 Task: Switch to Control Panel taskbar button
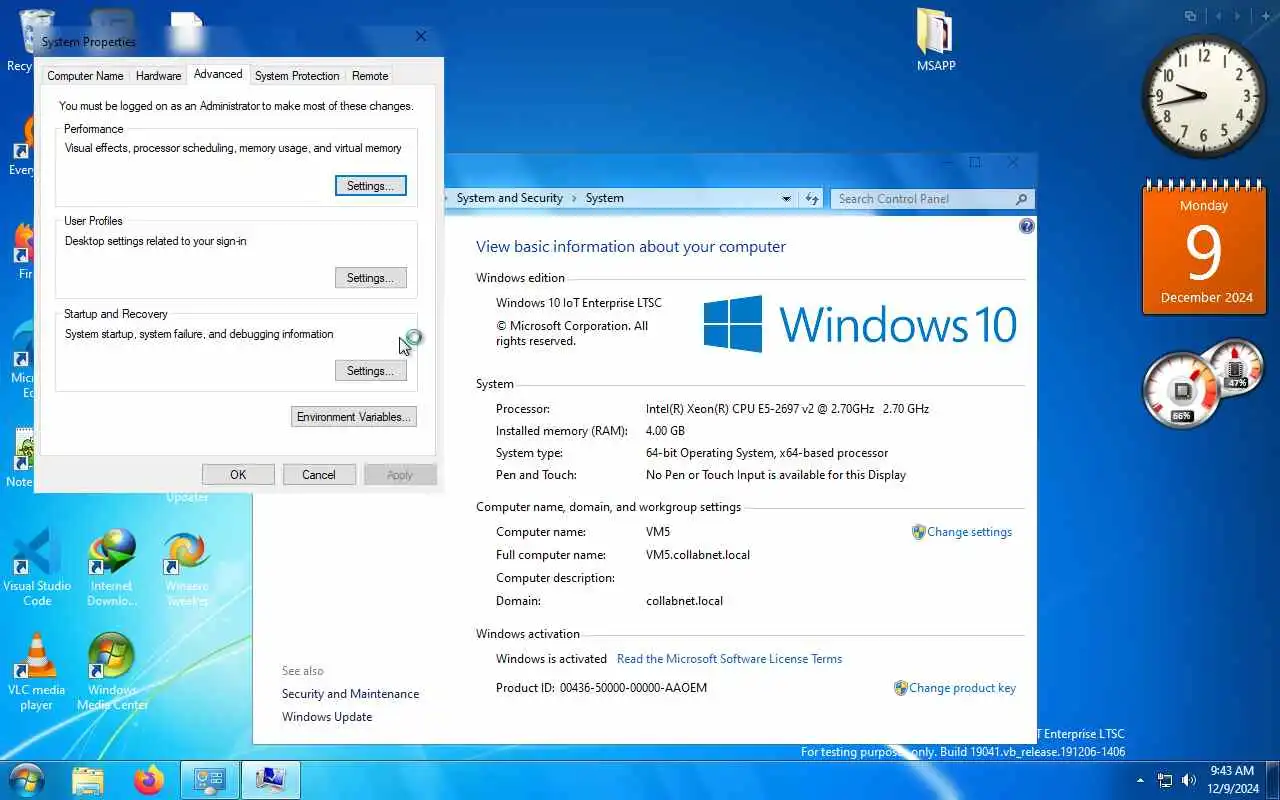point(210,780)
